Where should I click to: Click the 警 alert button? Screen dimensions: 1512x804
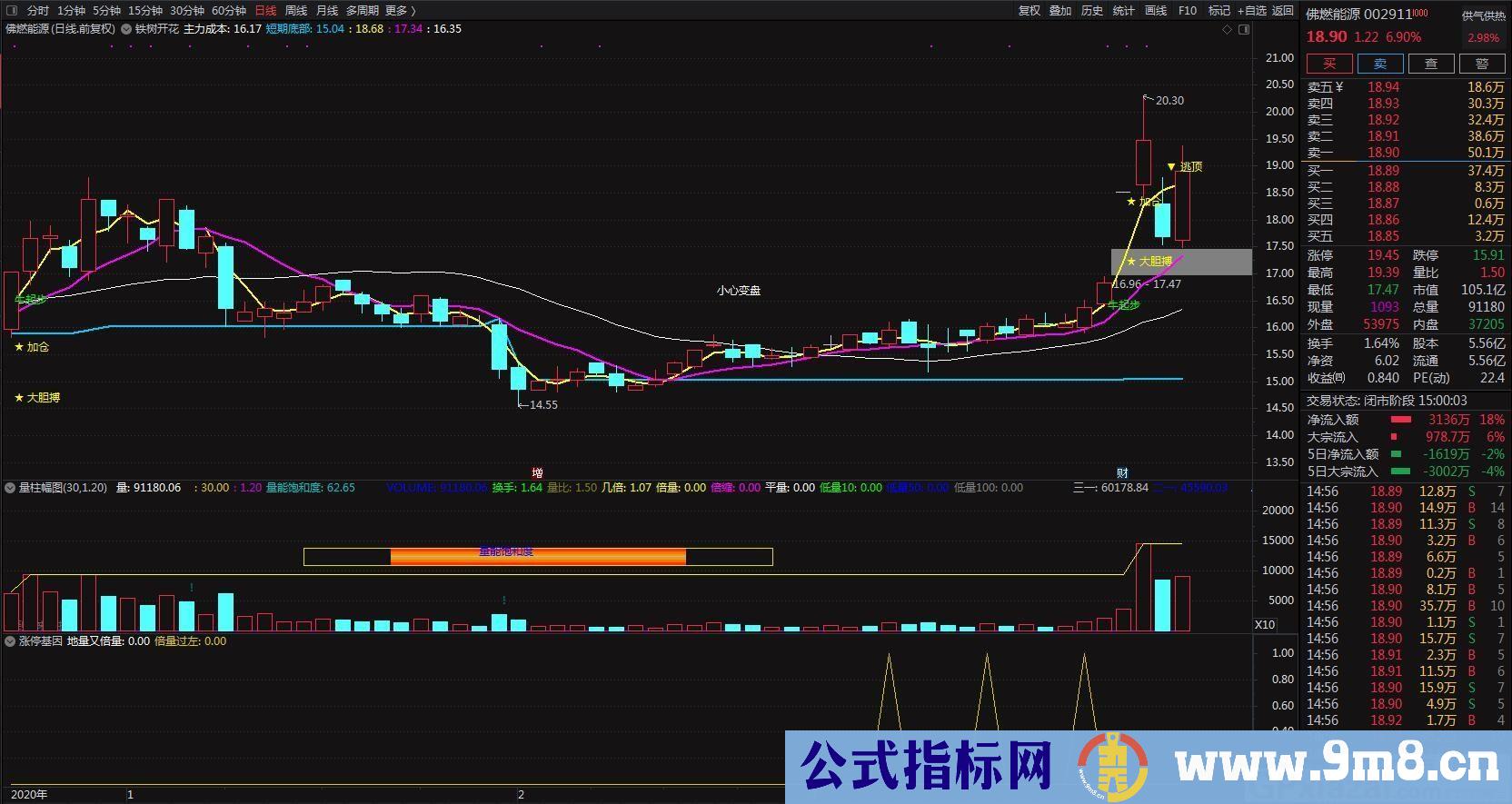[x=1482, y=64]
